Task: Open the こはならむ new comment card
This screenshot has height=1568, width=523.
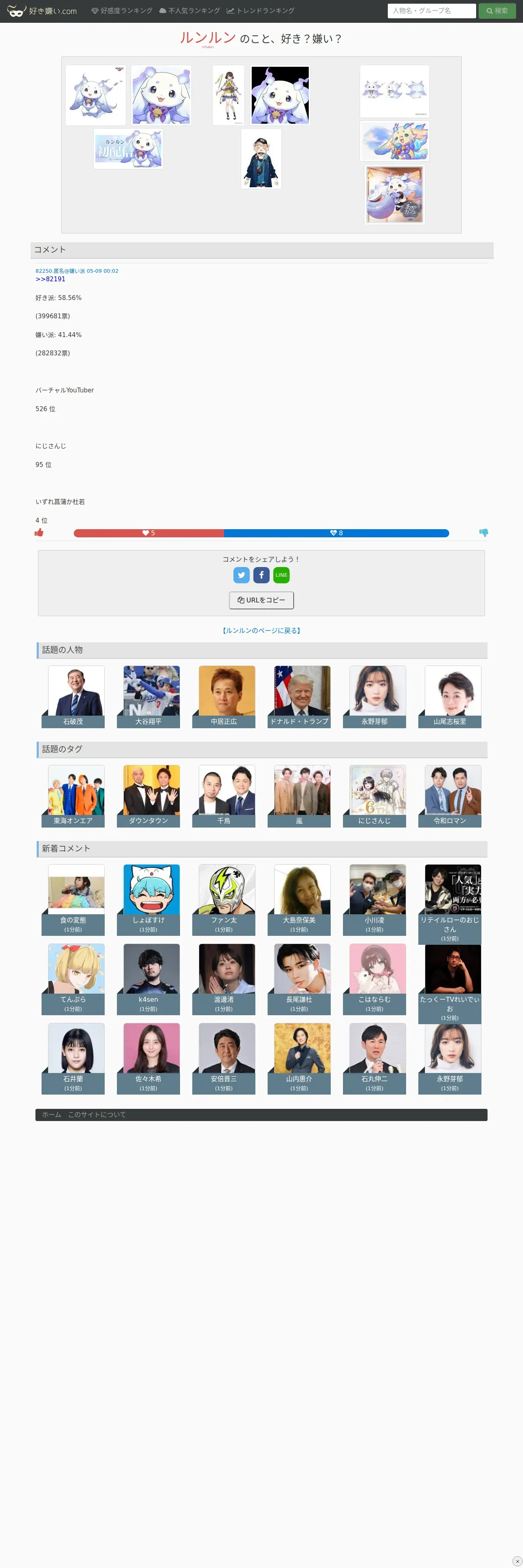Action: (x=374, y=979)
